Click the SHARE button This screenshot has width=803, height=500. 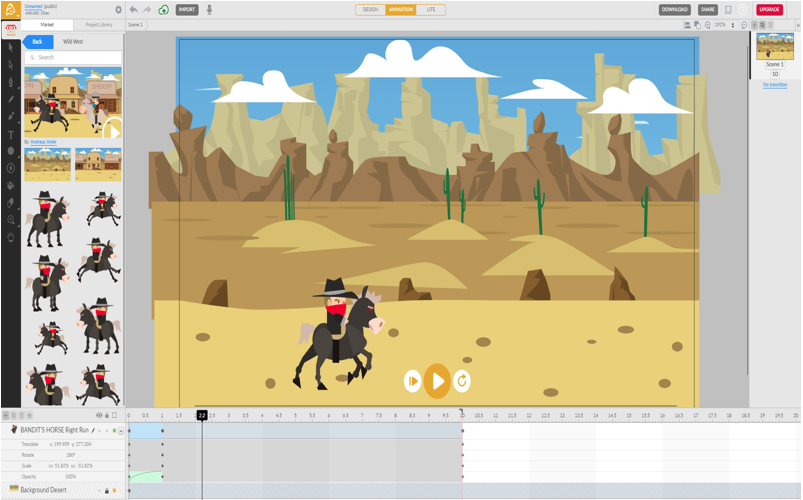click(x=708, y=10)
